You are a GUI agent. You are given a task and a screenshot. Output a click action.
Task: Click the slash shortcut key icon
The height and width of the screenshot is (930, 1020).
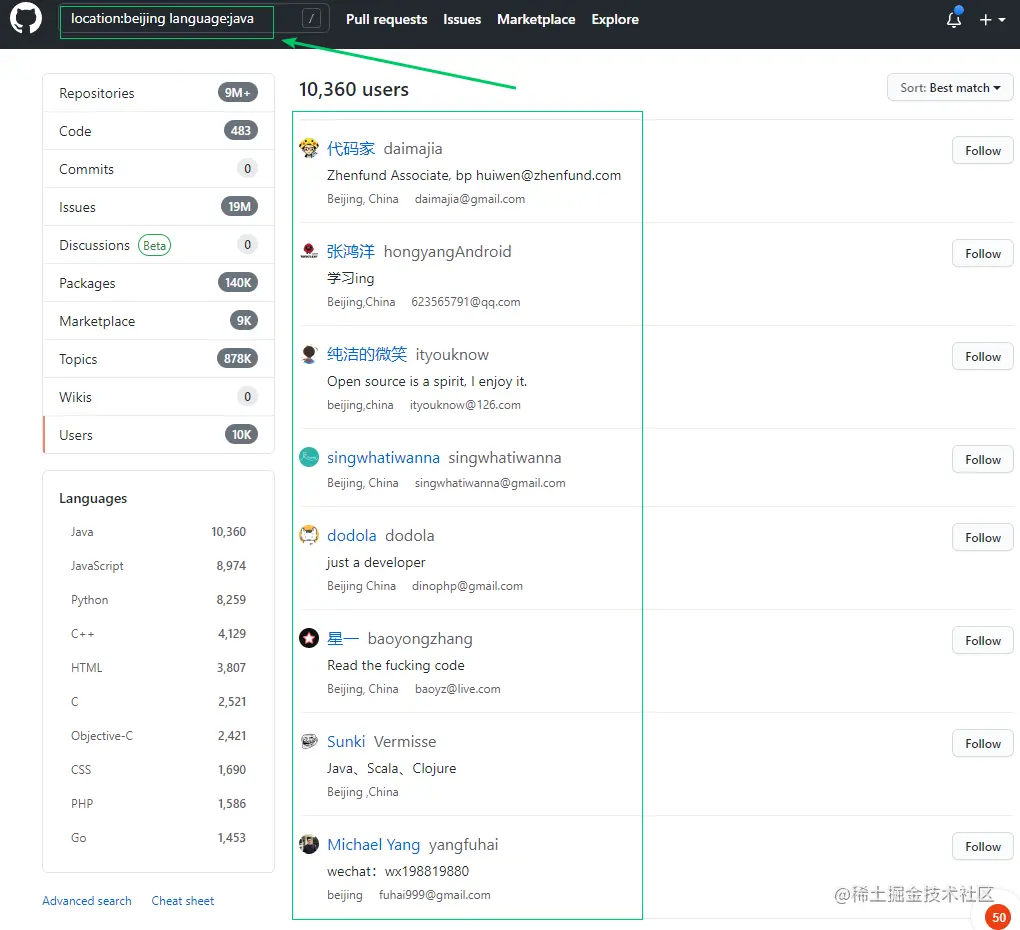(x=312, y=19)
